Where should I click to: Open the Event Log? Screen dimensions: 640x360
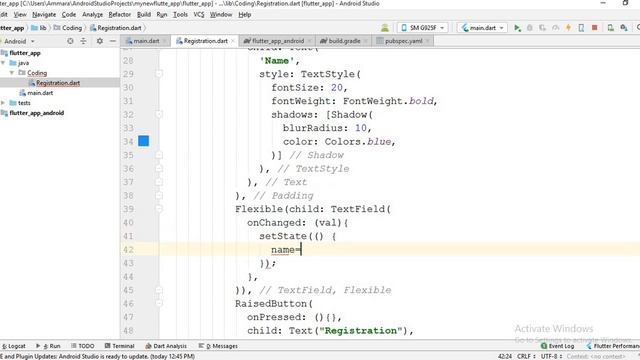(558, 346)
